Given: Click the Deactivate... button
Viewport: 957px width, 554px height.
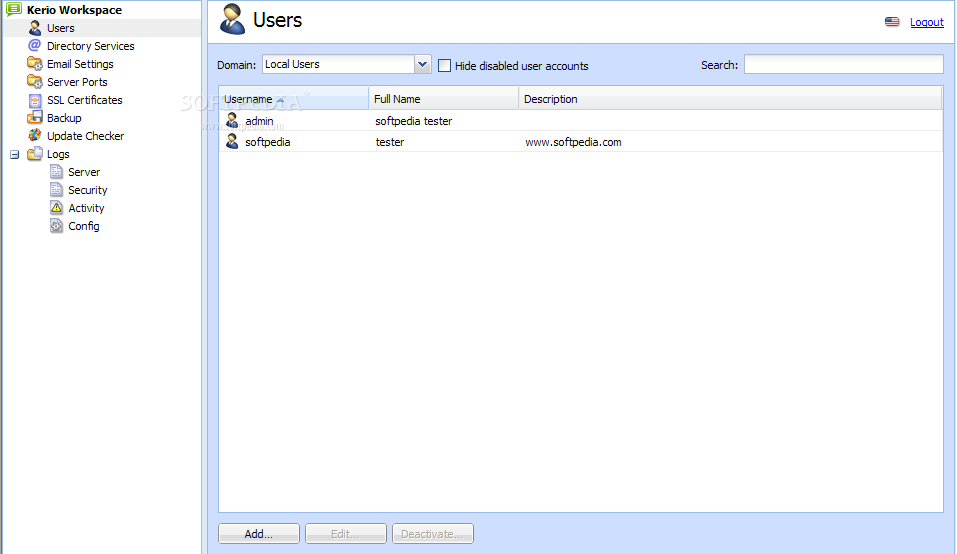Looking at the screenshot, I should [433, 533].
